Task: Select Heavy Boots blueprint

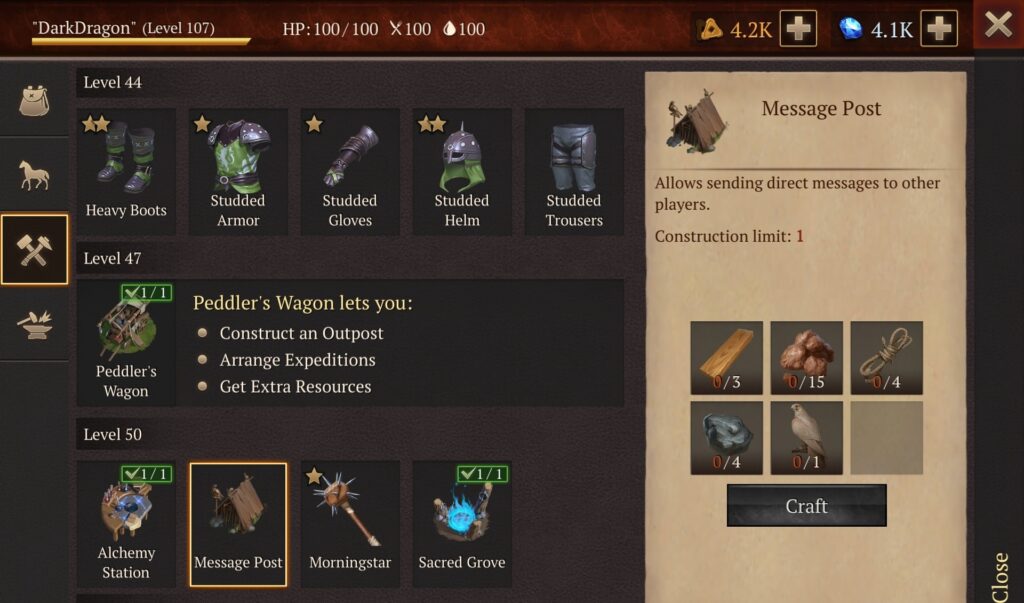Action: tap(126, 172)
